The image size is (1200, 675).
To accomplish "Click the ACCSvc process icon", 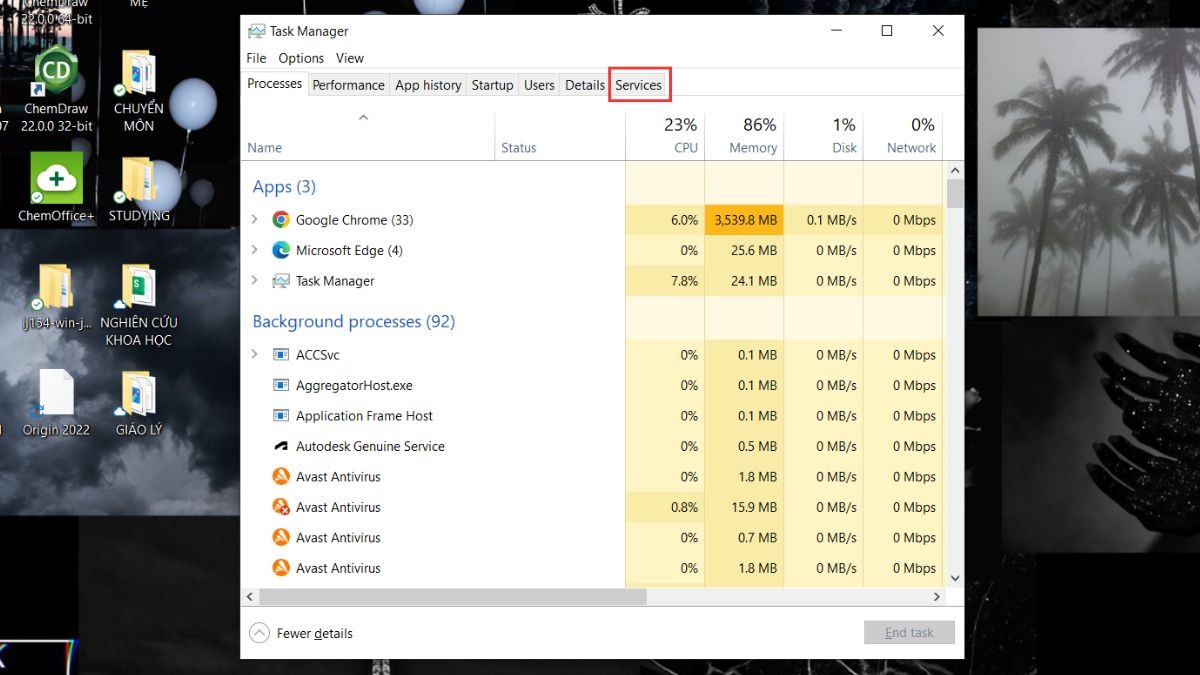I will [281, 355].
